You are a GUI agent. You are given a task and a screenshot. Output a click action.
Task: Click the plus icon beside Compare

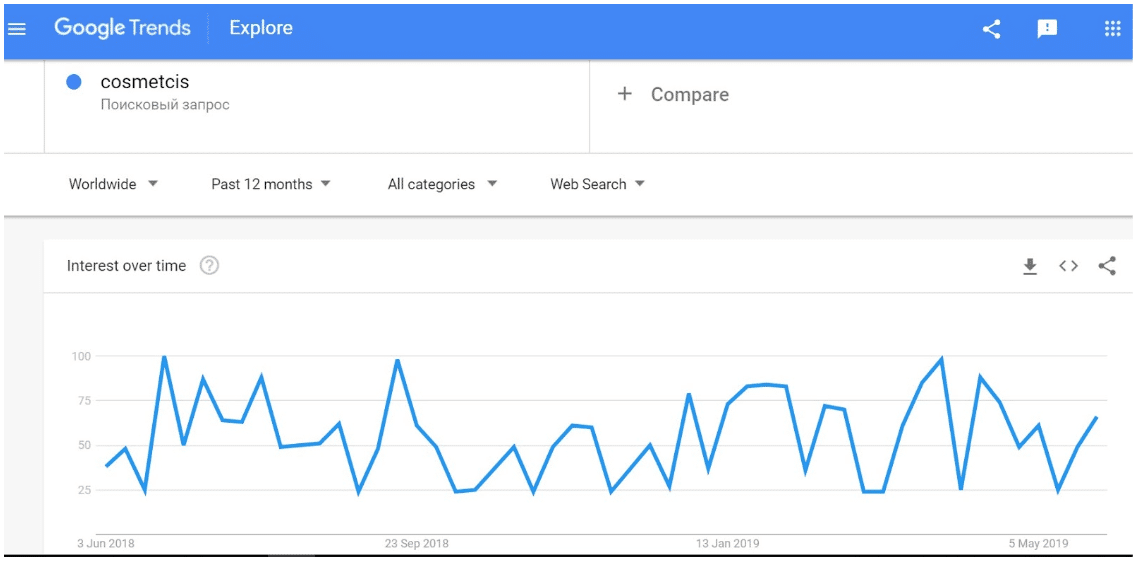point(624,94)
